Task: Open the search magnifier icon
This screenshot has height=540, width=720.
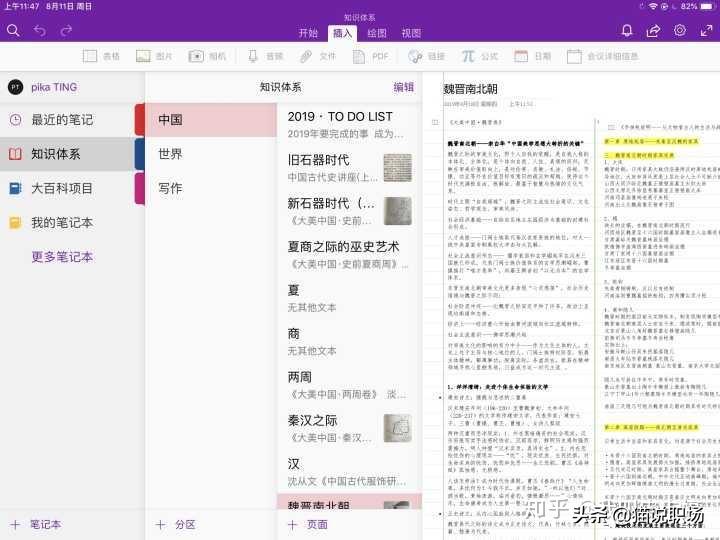Action: [x=13, y=30]
